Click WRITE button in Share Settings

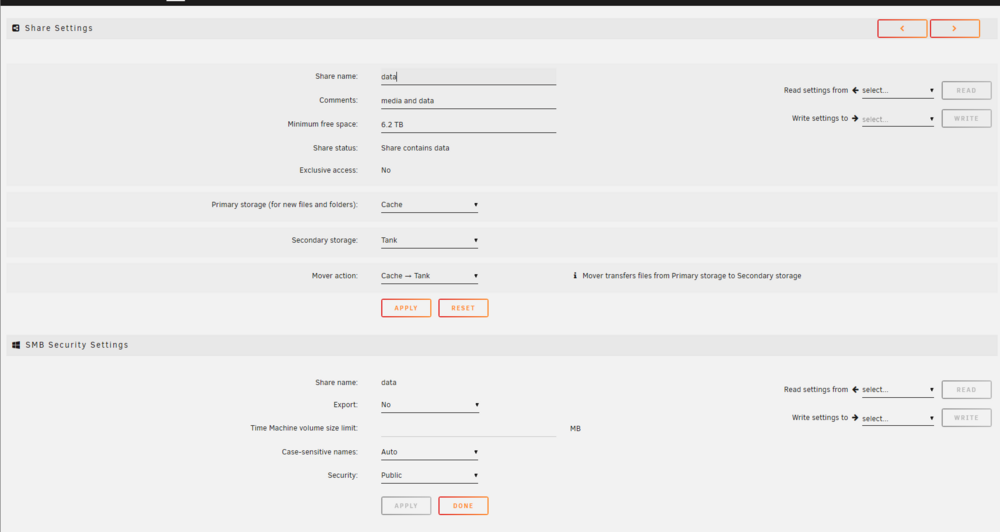pyautogui.click(x=966, y=119)
